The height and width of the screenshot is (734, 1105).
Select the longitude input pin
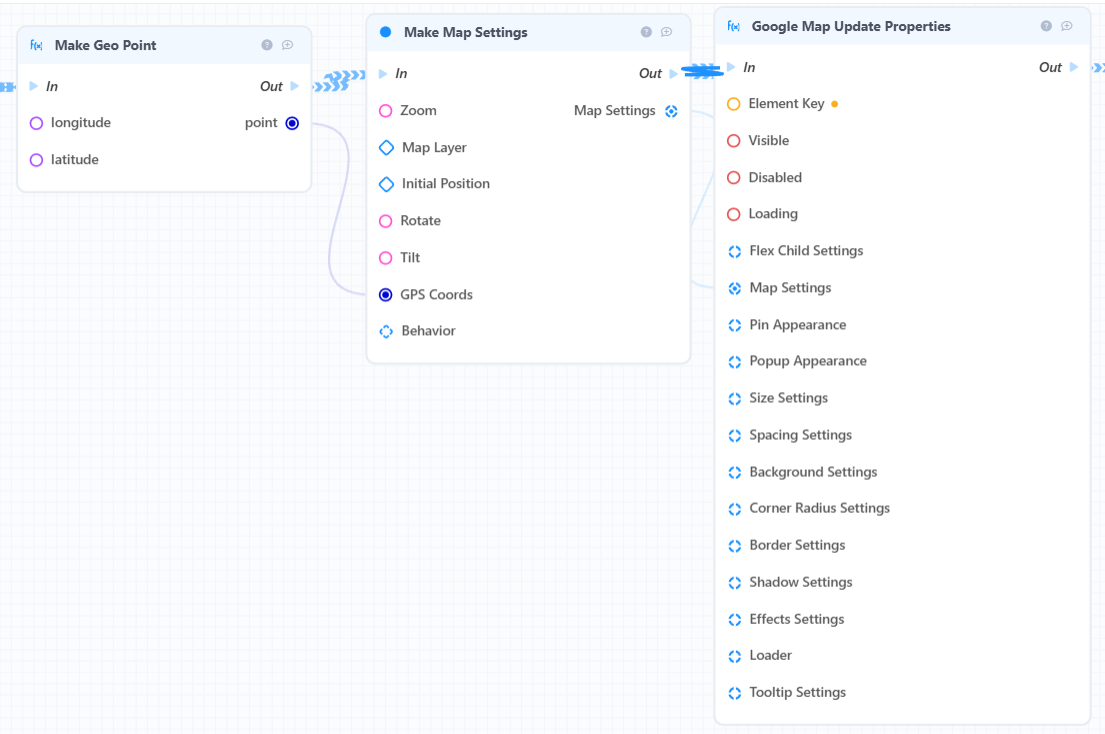(37, 123)
